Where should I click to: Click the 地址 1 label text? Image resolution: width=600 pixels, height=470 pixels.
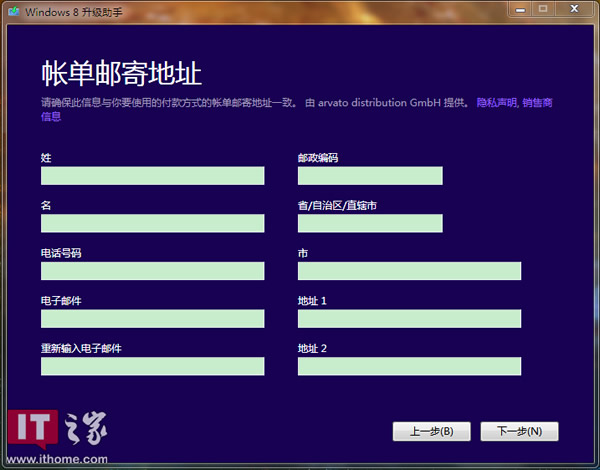pyautogui.click(x=312, y=301)
